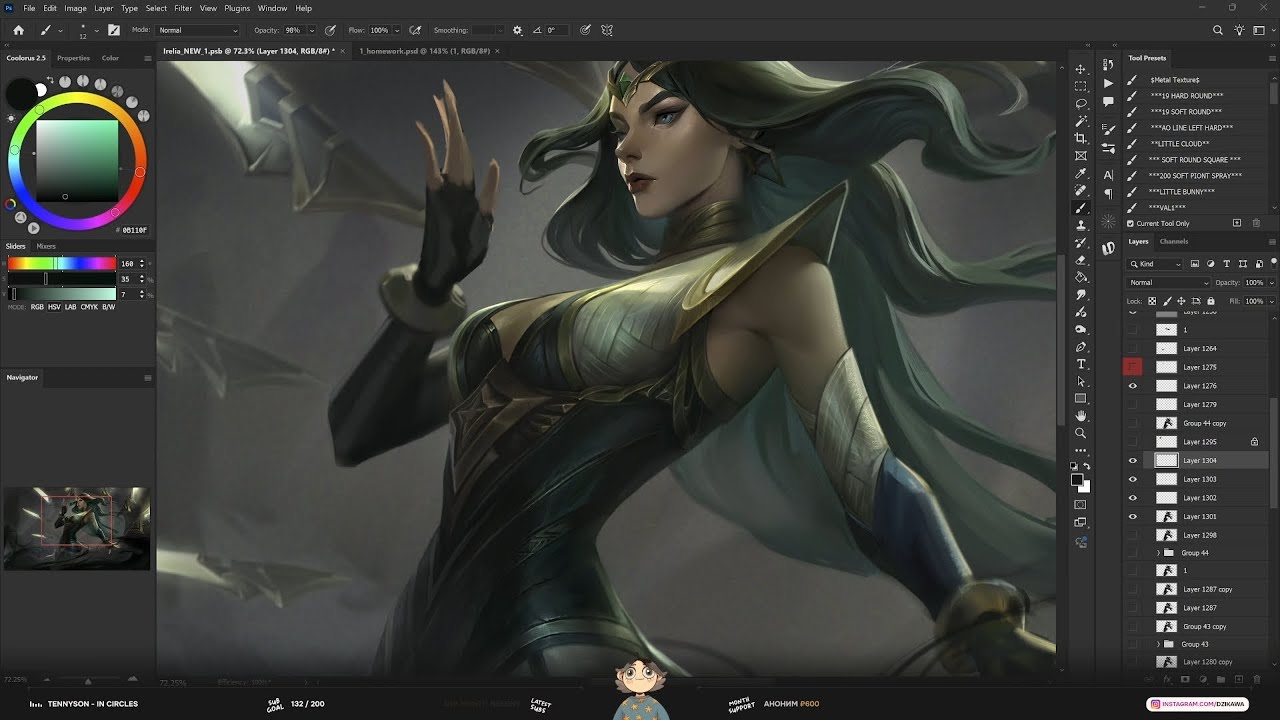Select the Brush tool in the tools panel
The image size is (1280, 720).
click(1080, 208)
